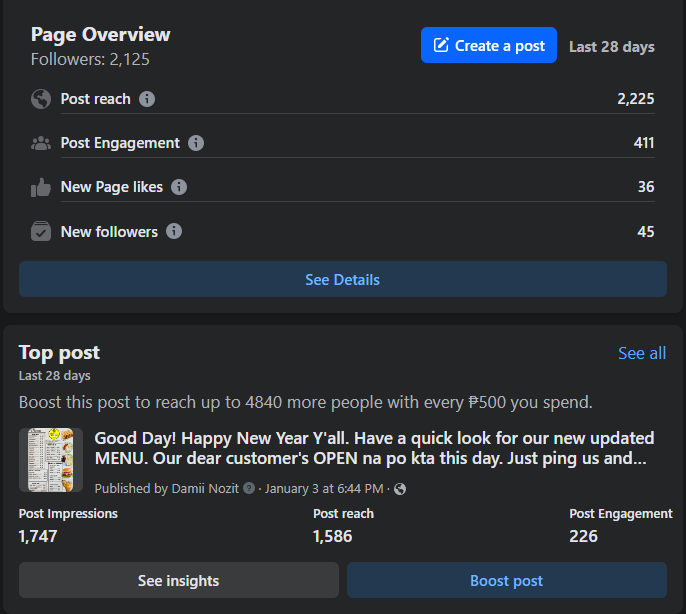Click the See insights button
This screenshot has width=686, height=614.
click(x=178, y=580)
